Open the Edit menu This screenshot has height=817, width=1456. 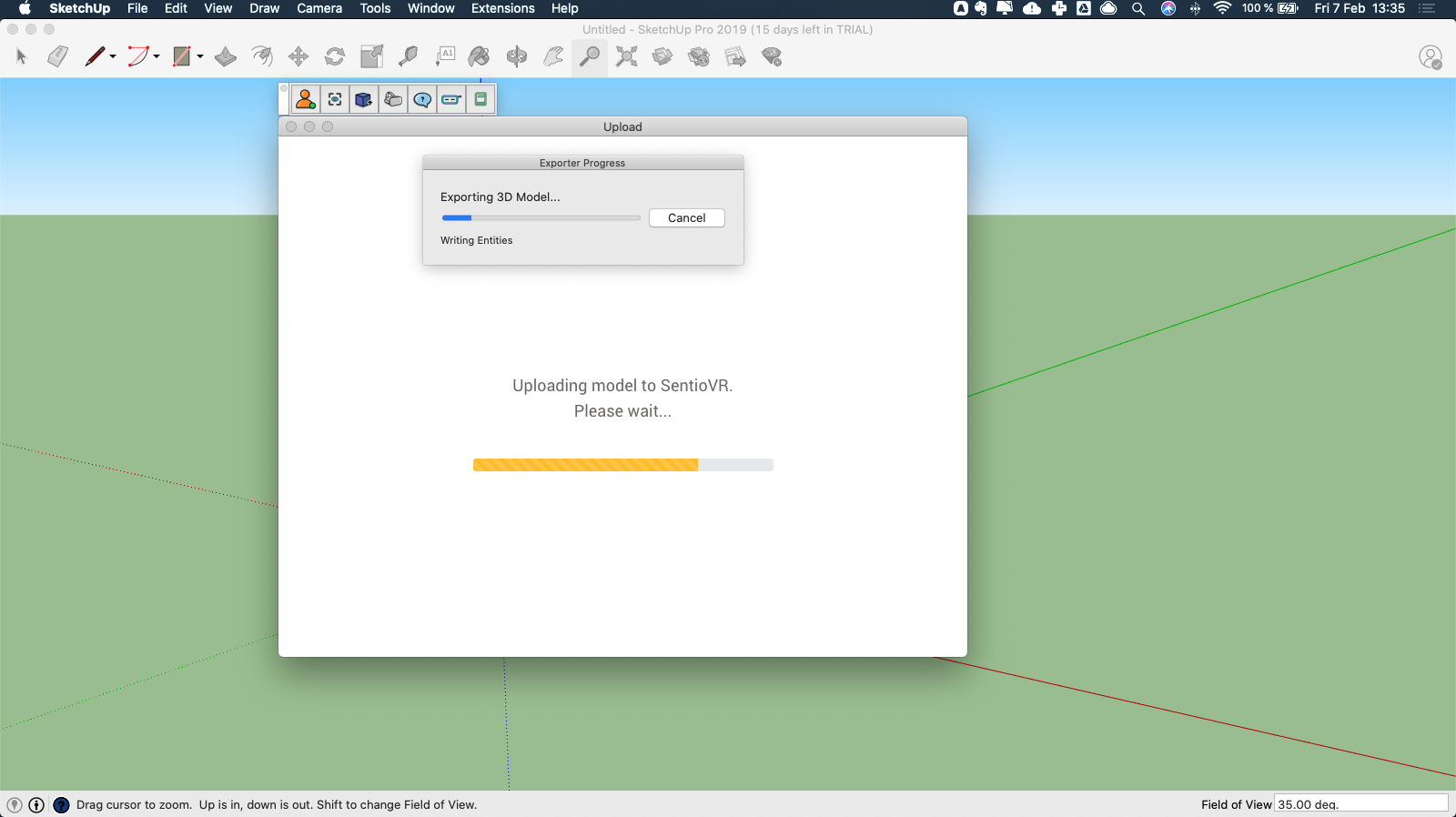176,8
